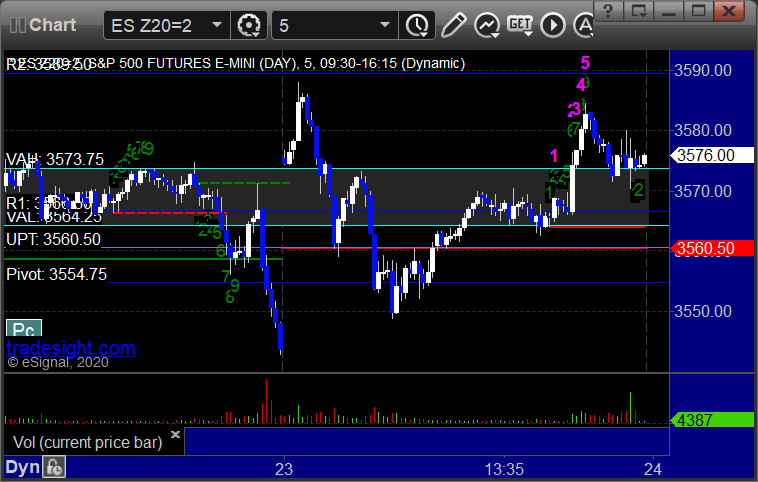This screenshot has width=758, height=482.
Task: Select the red 3560.50 price marker
Action: tap(712, 248)
